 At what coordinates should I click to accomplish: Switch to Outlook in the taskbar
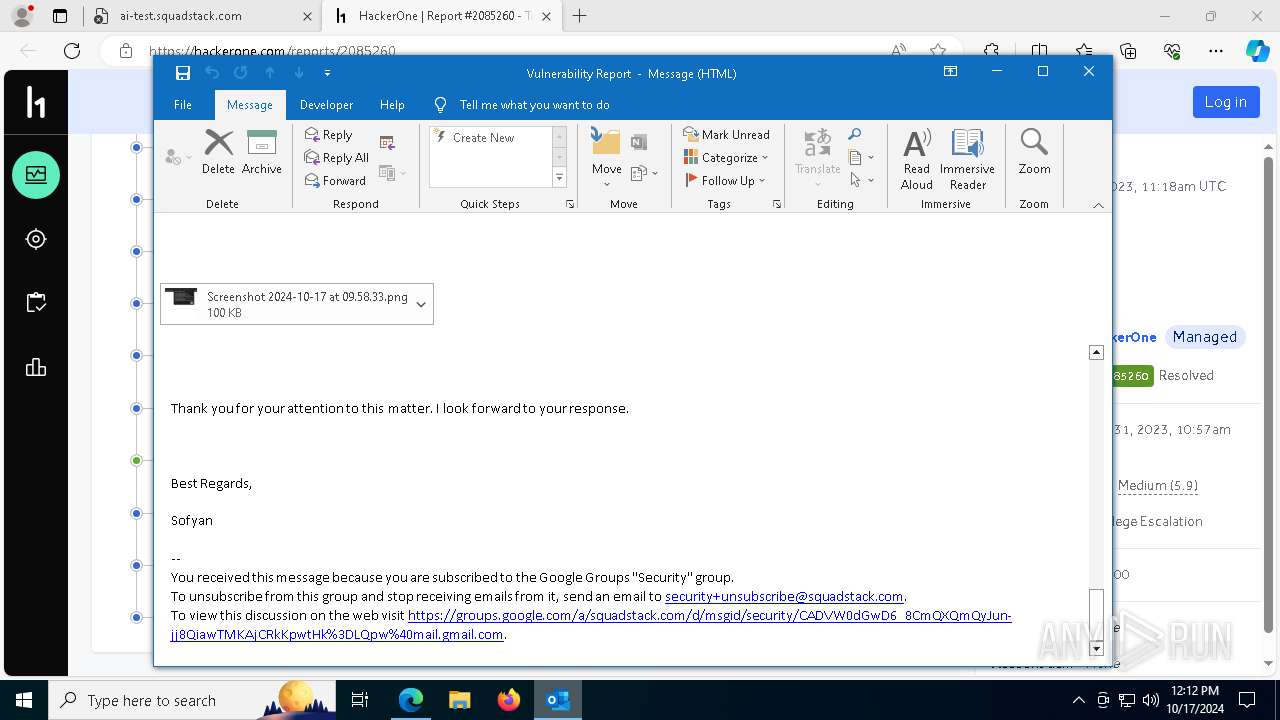[x=558, y=700]
